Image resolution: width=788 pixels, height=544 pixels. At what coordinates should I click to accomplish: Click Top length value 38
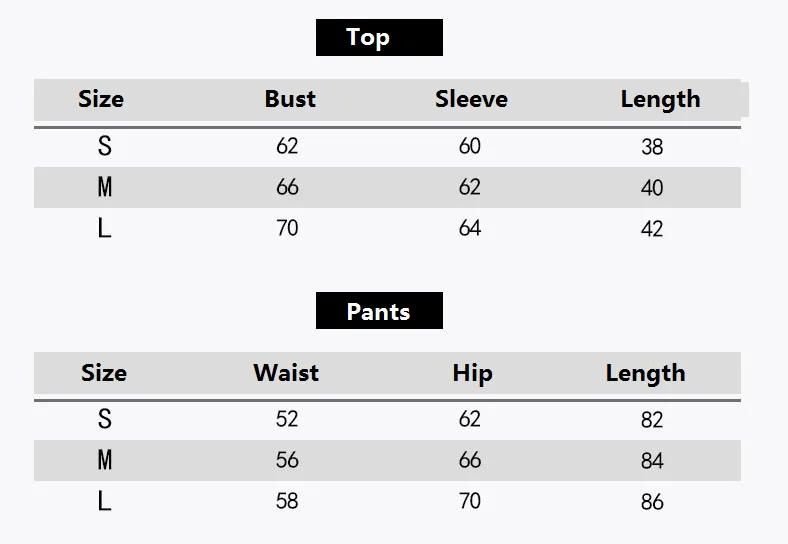[652, 147]
